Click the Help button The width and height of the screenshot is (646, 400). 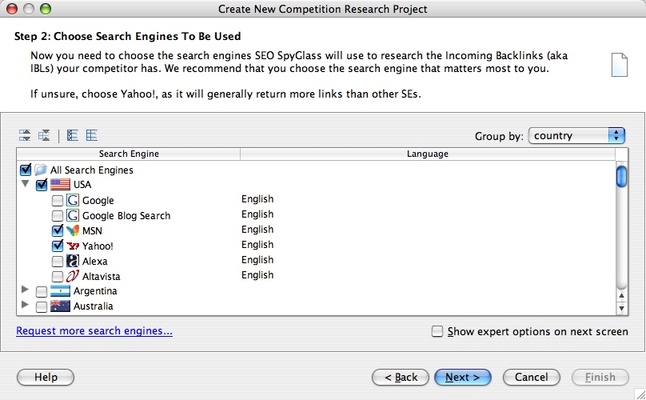tap(45, 377)
